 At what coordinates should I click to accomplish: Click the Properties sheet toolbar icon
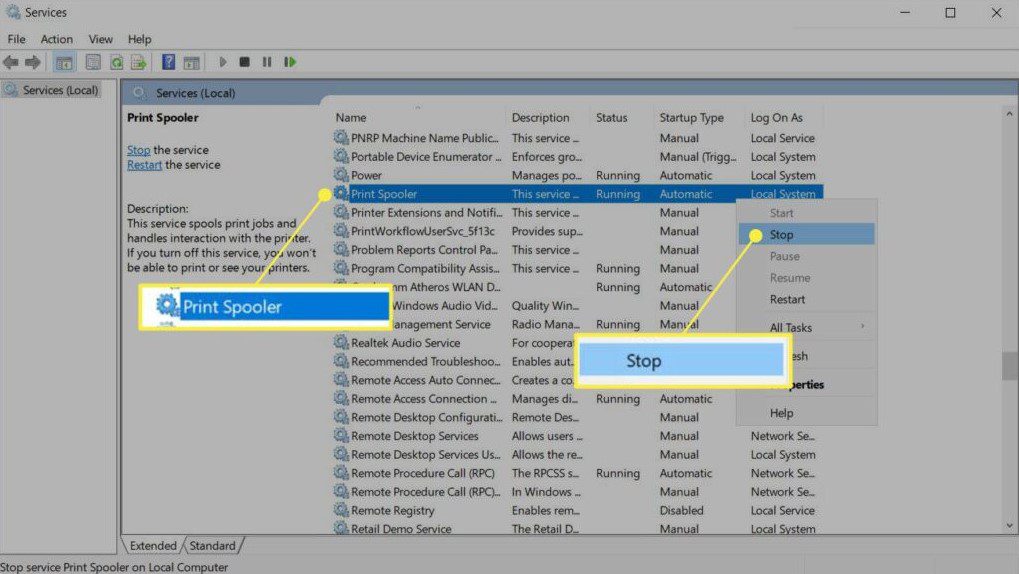pos(93,62)
